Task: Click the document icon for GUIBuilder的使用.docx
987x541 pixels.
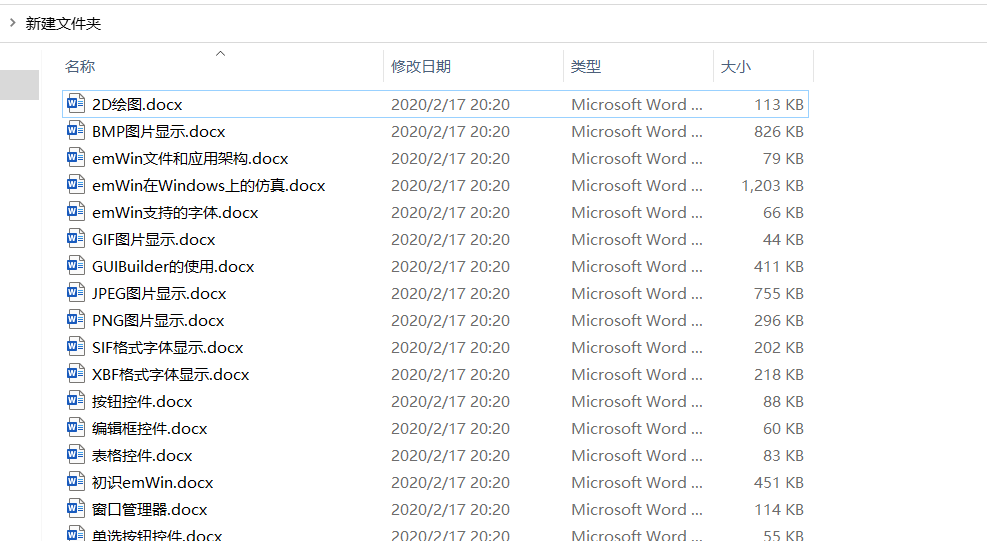Action: pos(76,266)
